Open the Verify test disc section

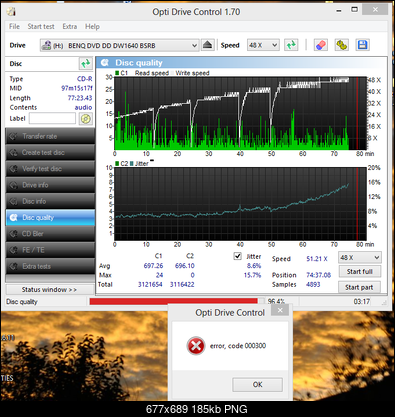click(50, 169)
